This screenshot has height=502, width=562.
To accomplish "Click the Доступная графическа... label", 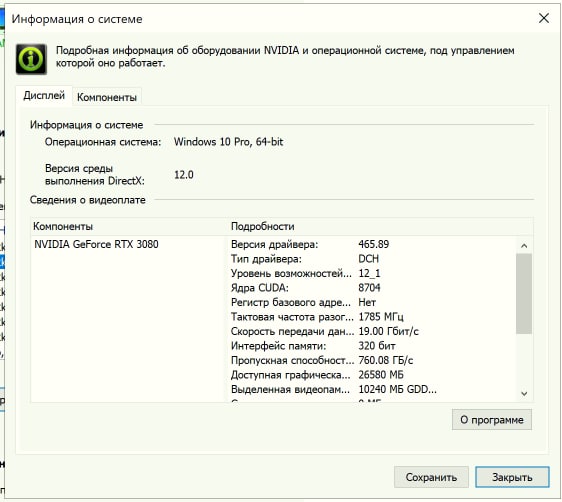I will click(290, 375).
